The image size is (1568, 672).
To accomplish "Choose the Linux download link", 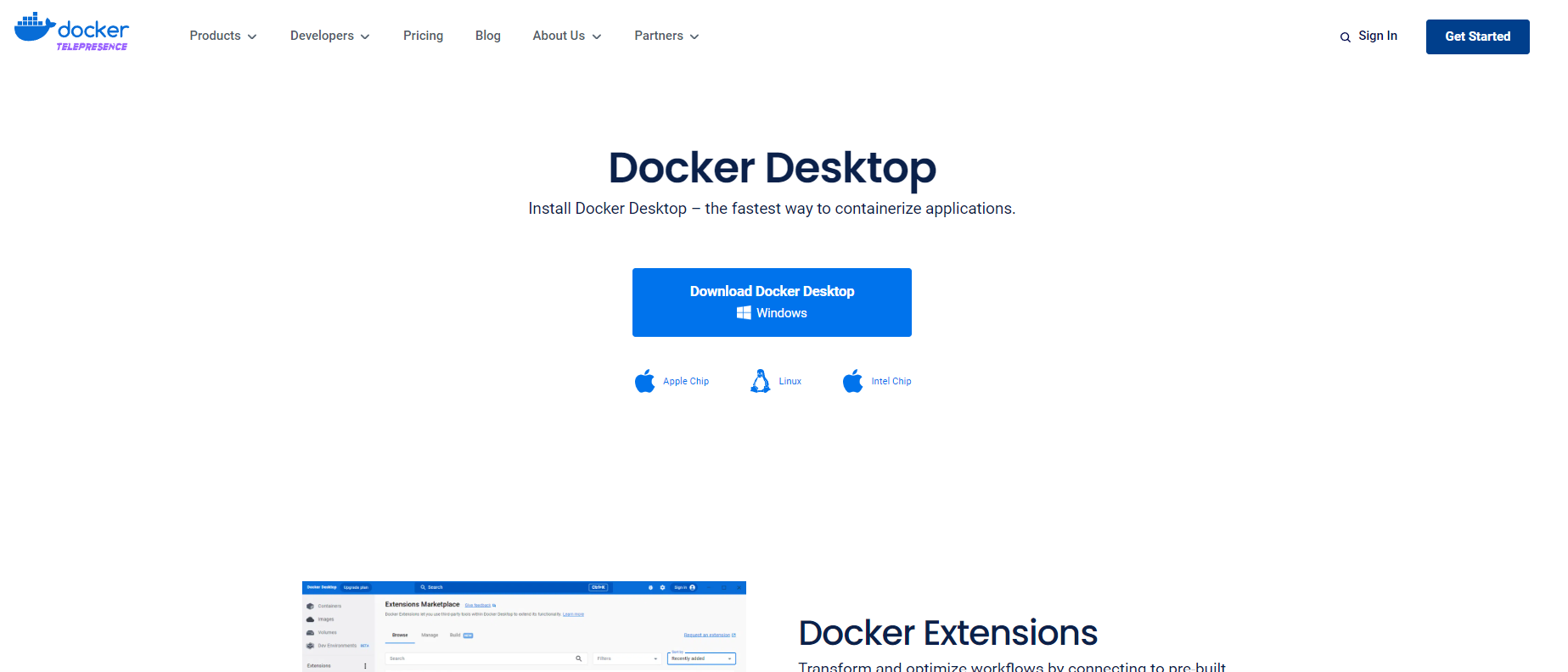I will 790,382.
